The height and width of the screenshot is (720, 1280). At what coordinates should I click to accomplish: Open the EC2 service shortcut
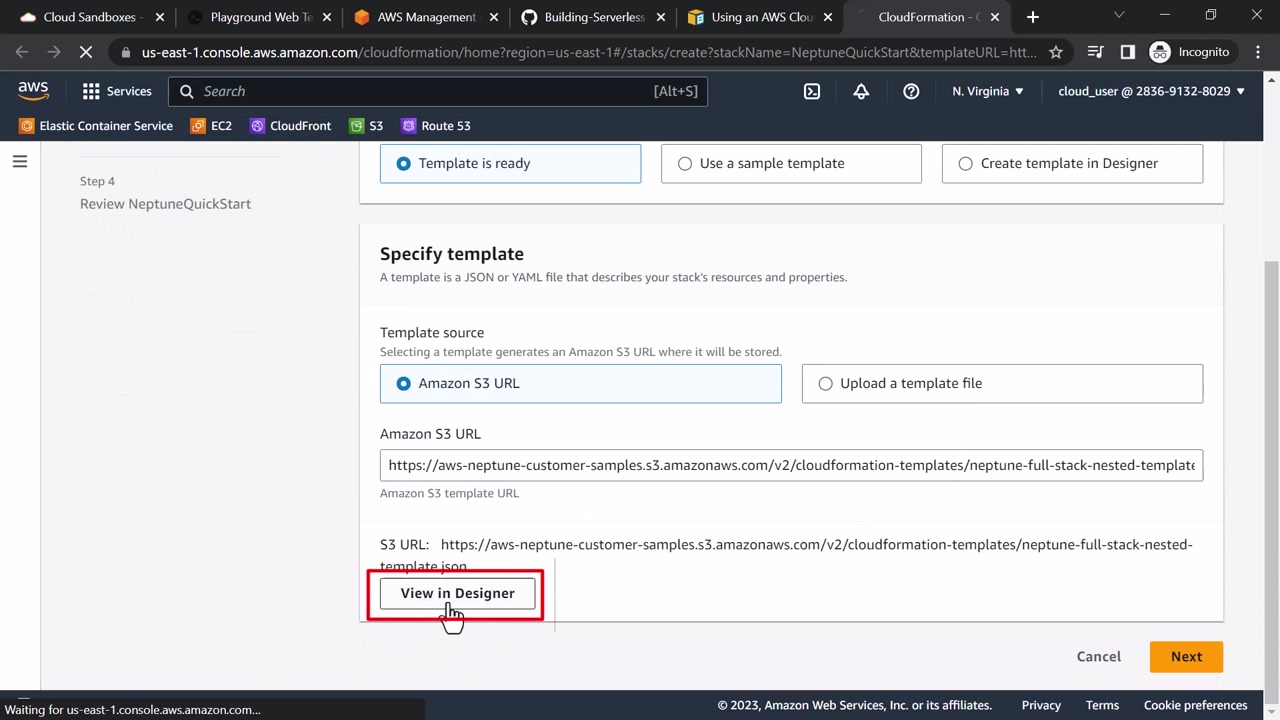[211, 126]
